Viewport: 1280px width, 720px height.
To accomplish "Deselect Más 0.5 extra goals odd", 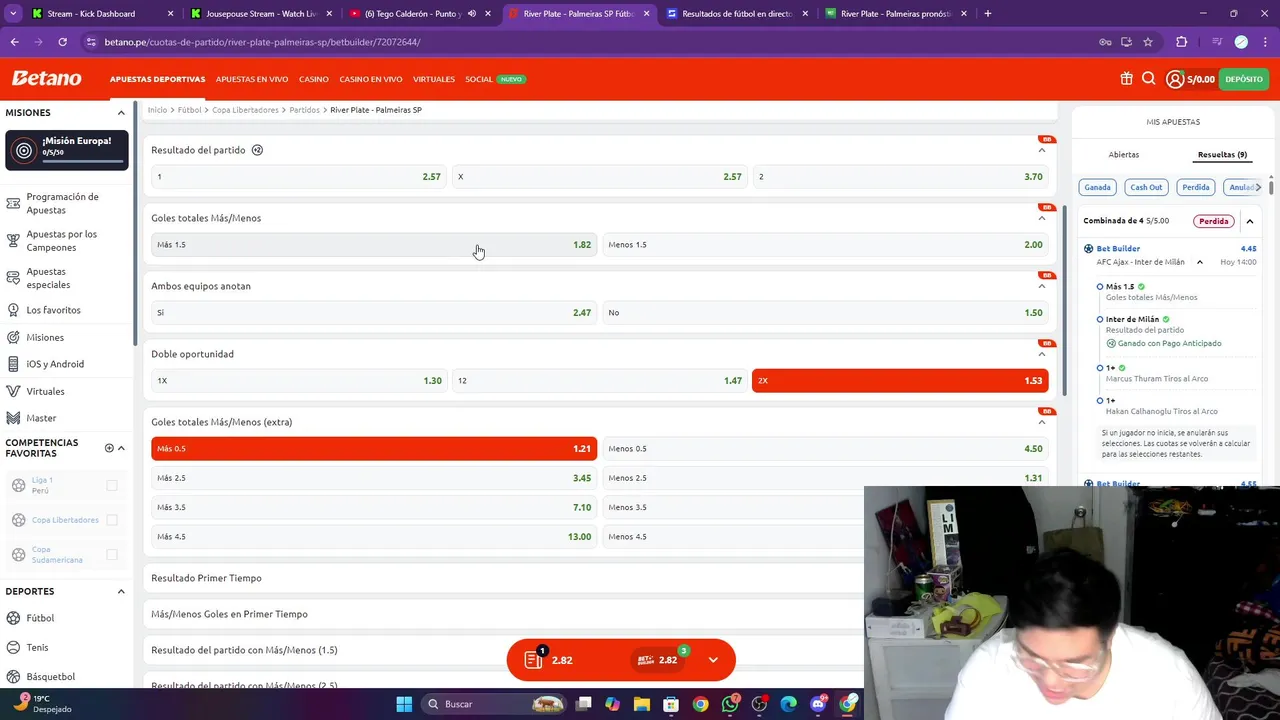I will click(374, 449).
